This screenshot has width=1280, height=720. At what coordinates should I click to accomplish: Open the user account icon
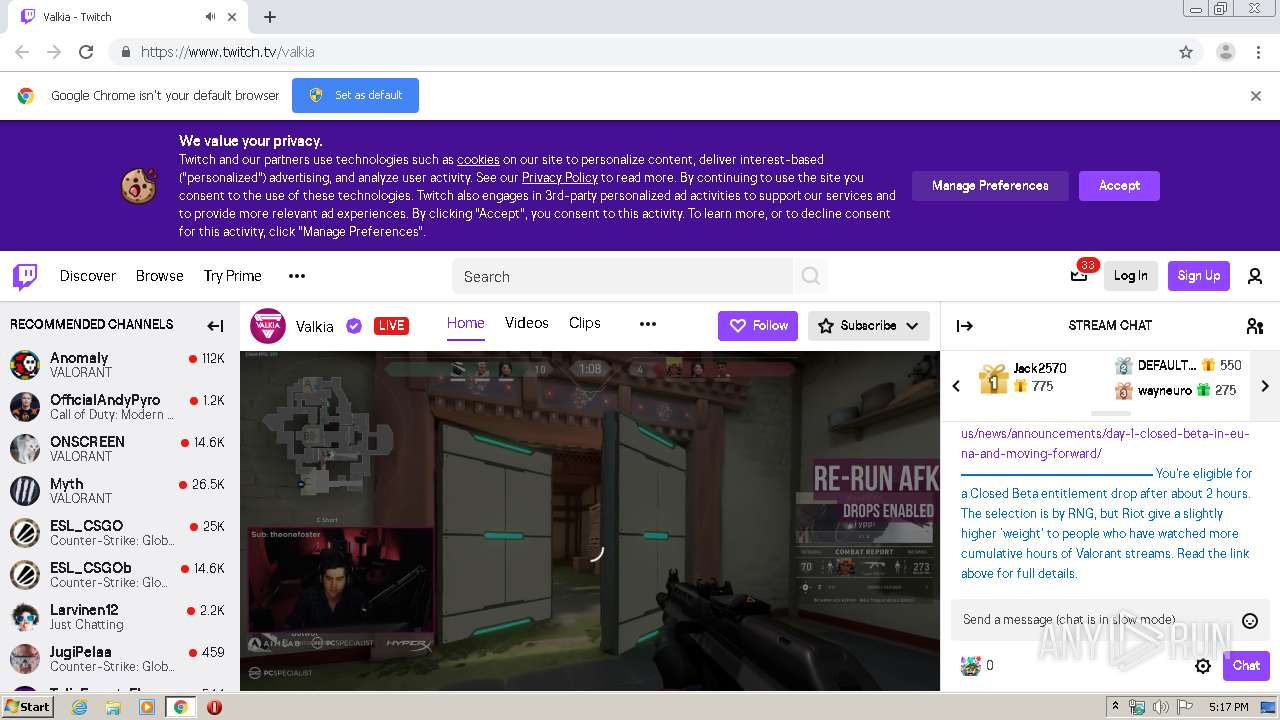1255,276
